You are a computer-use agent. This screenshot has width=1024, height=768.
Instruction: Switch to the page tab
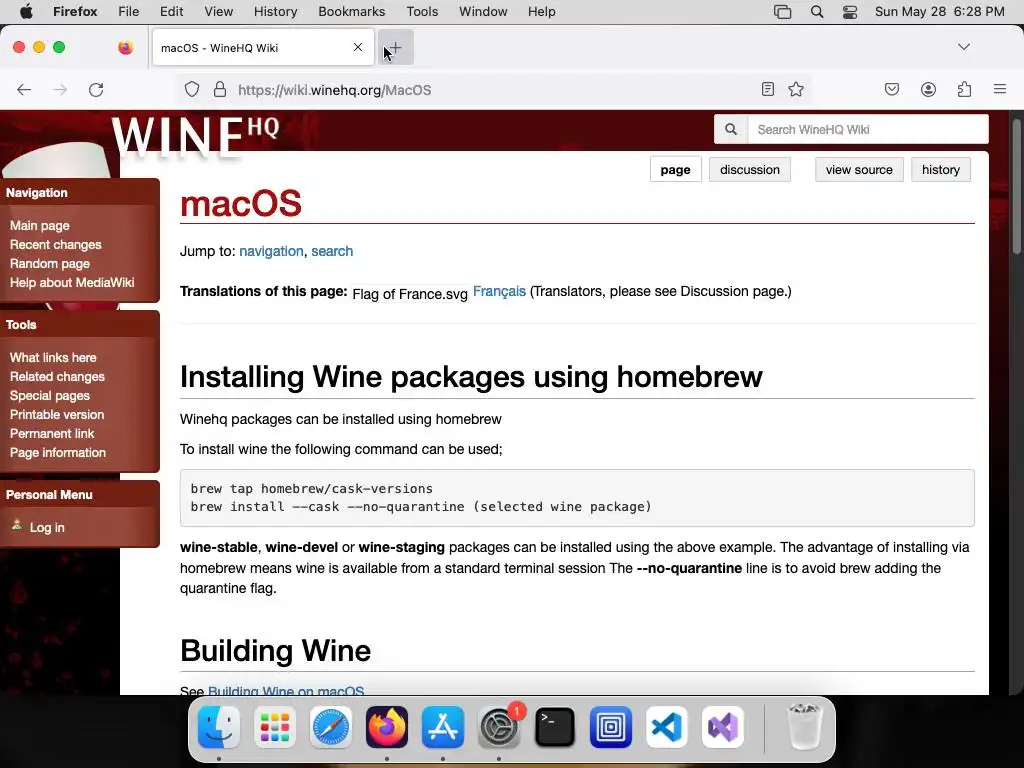[675, 170]
